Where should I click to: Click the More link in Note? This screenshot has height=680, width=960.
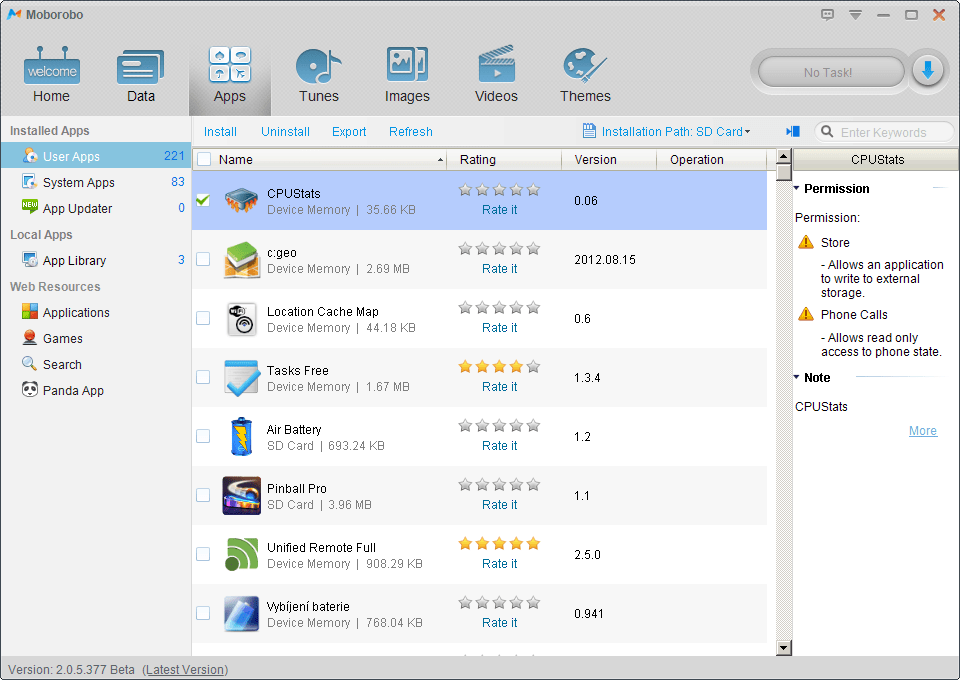(x=923, y=431)
